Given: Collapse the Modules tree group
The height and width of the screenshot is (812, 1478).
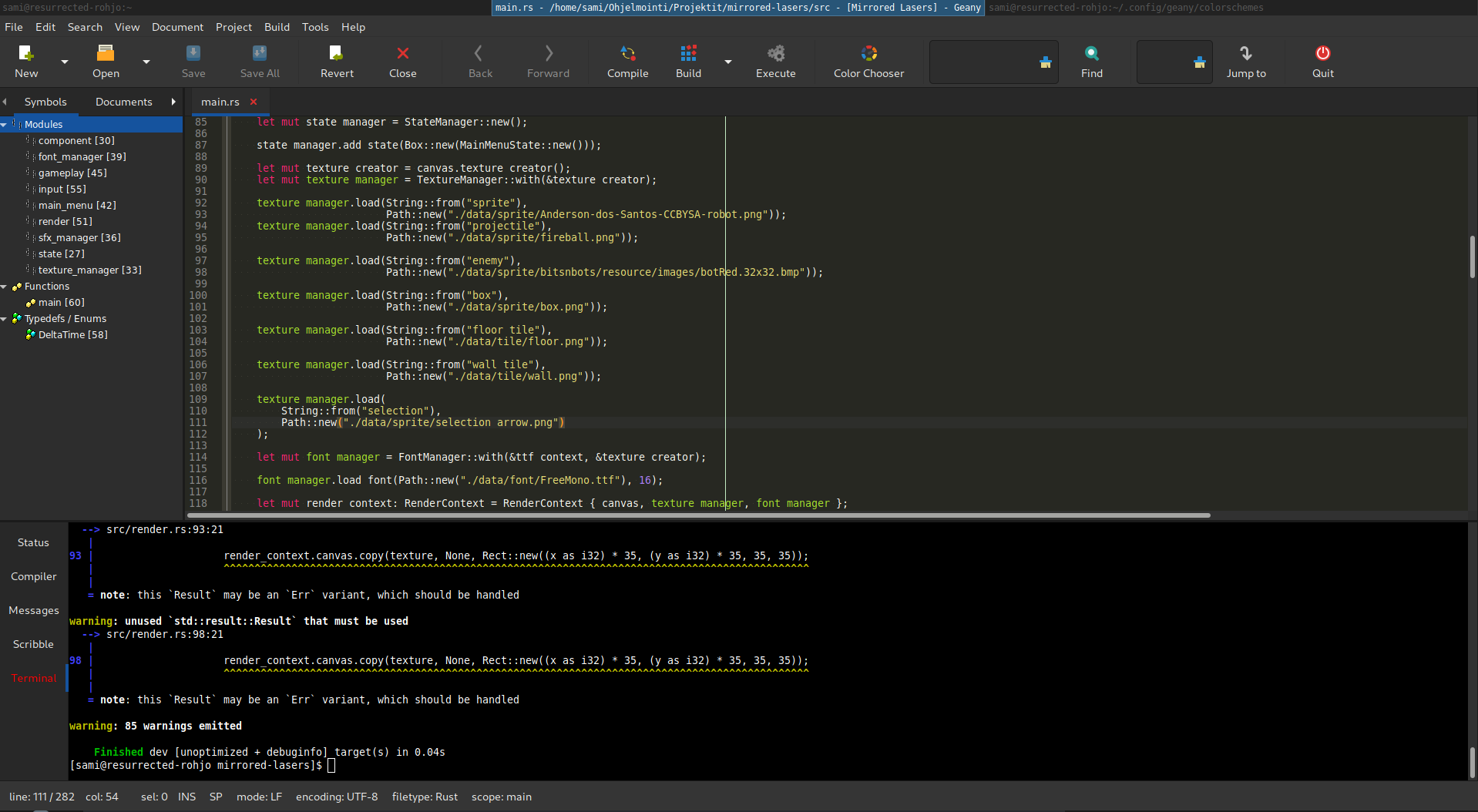Looking at the screenshot, I should 4,125.
